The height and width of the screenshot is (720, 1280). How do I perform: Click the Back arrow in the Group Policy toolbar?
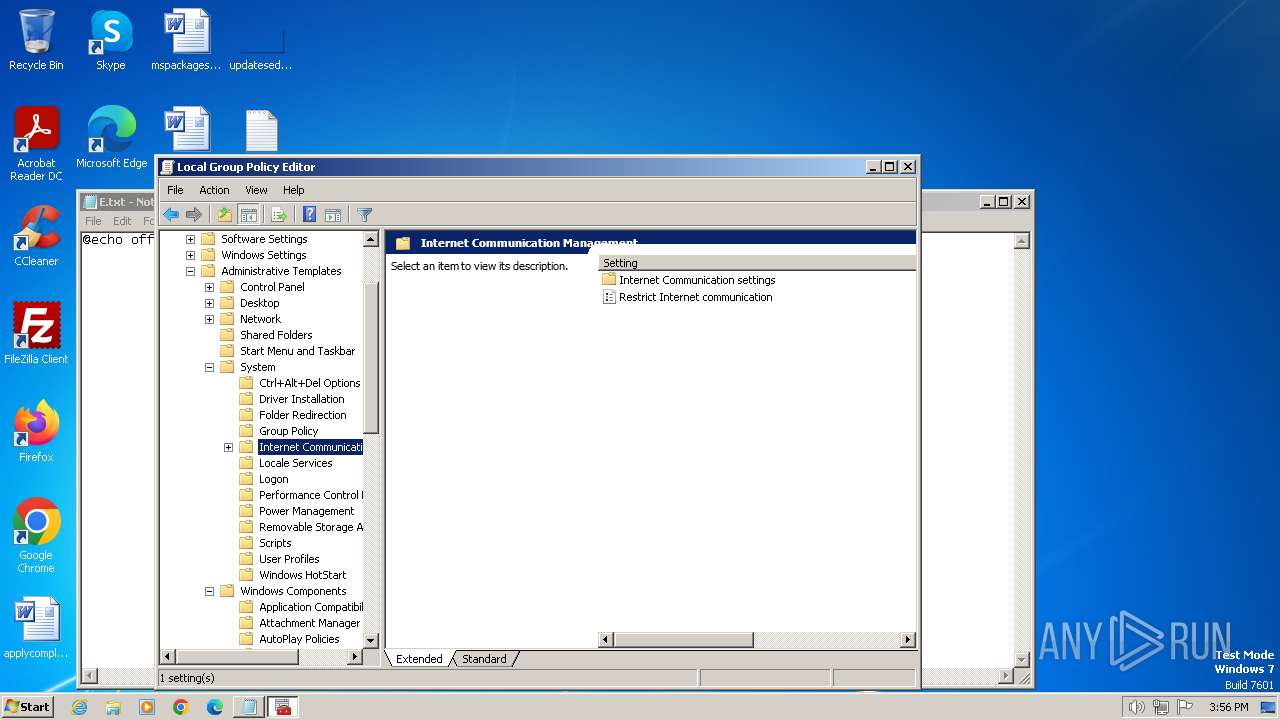click(171, 215)
